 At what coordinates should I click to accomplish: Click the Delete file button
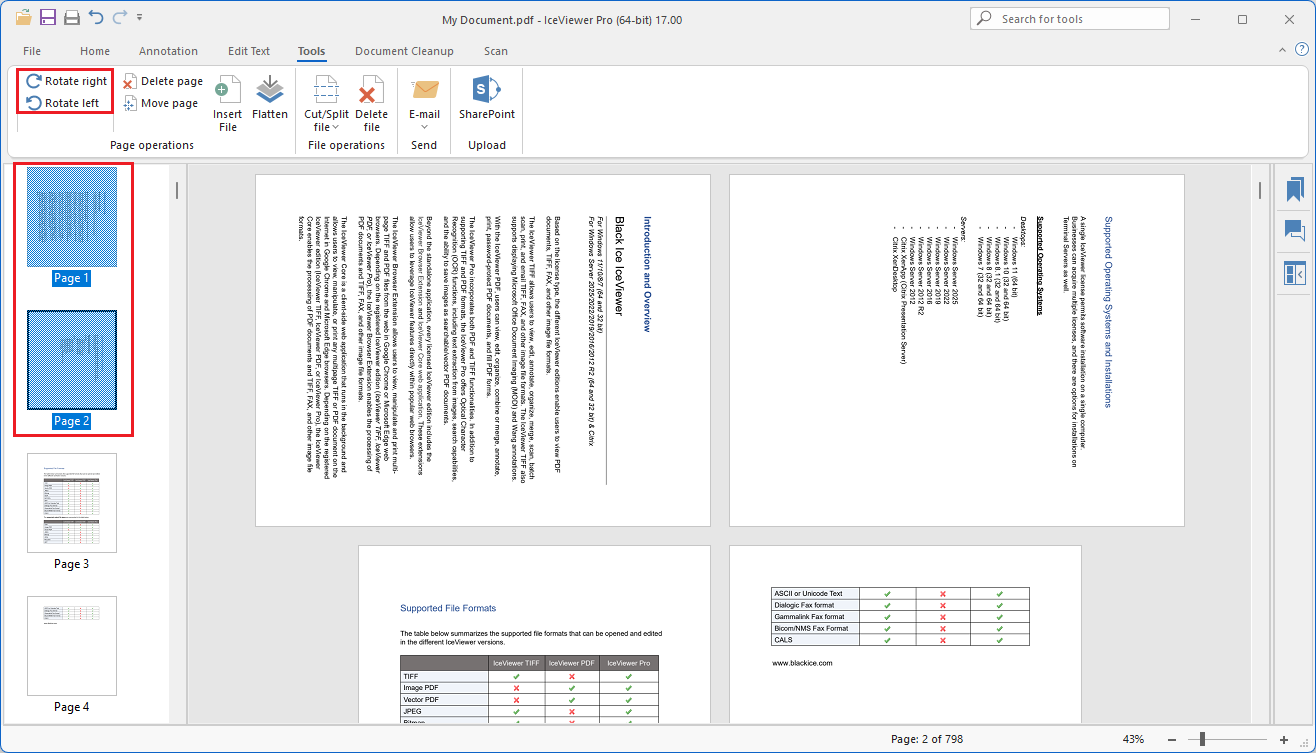point(372,103)
